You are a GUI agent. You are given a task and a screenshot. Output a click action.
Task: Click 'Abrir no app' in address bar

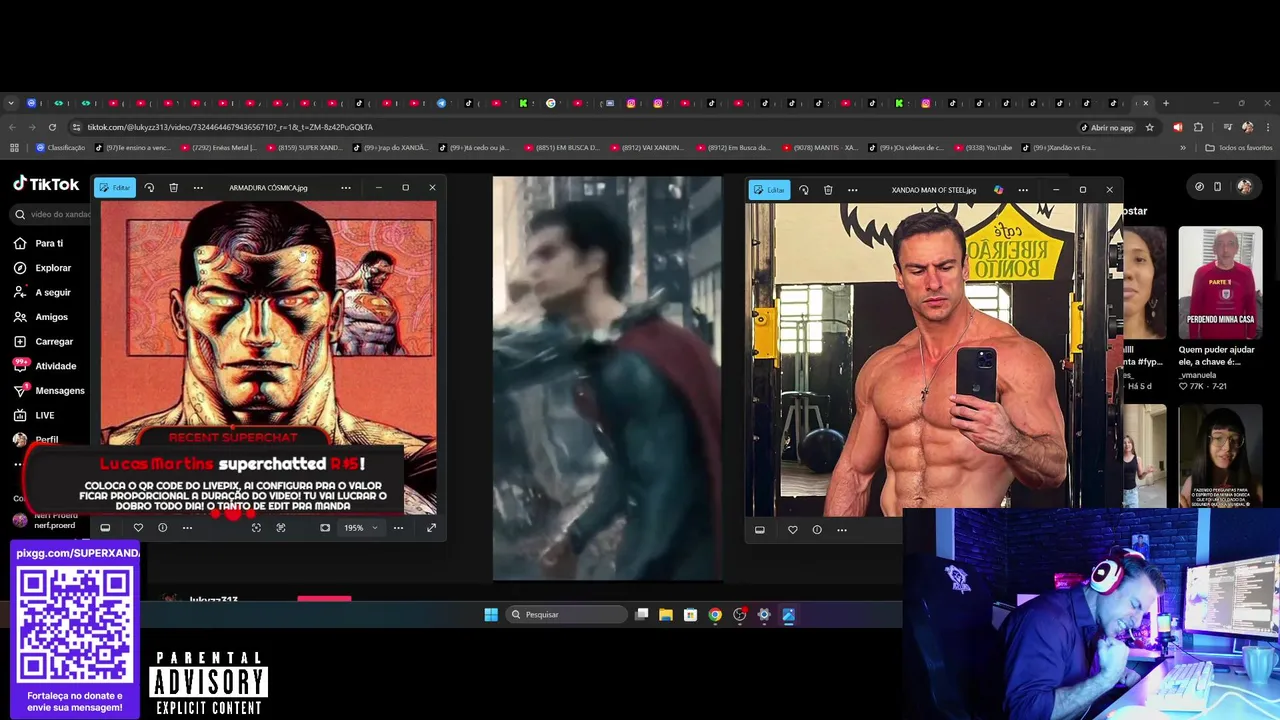pyautogui.click(x=1107, y=127)
